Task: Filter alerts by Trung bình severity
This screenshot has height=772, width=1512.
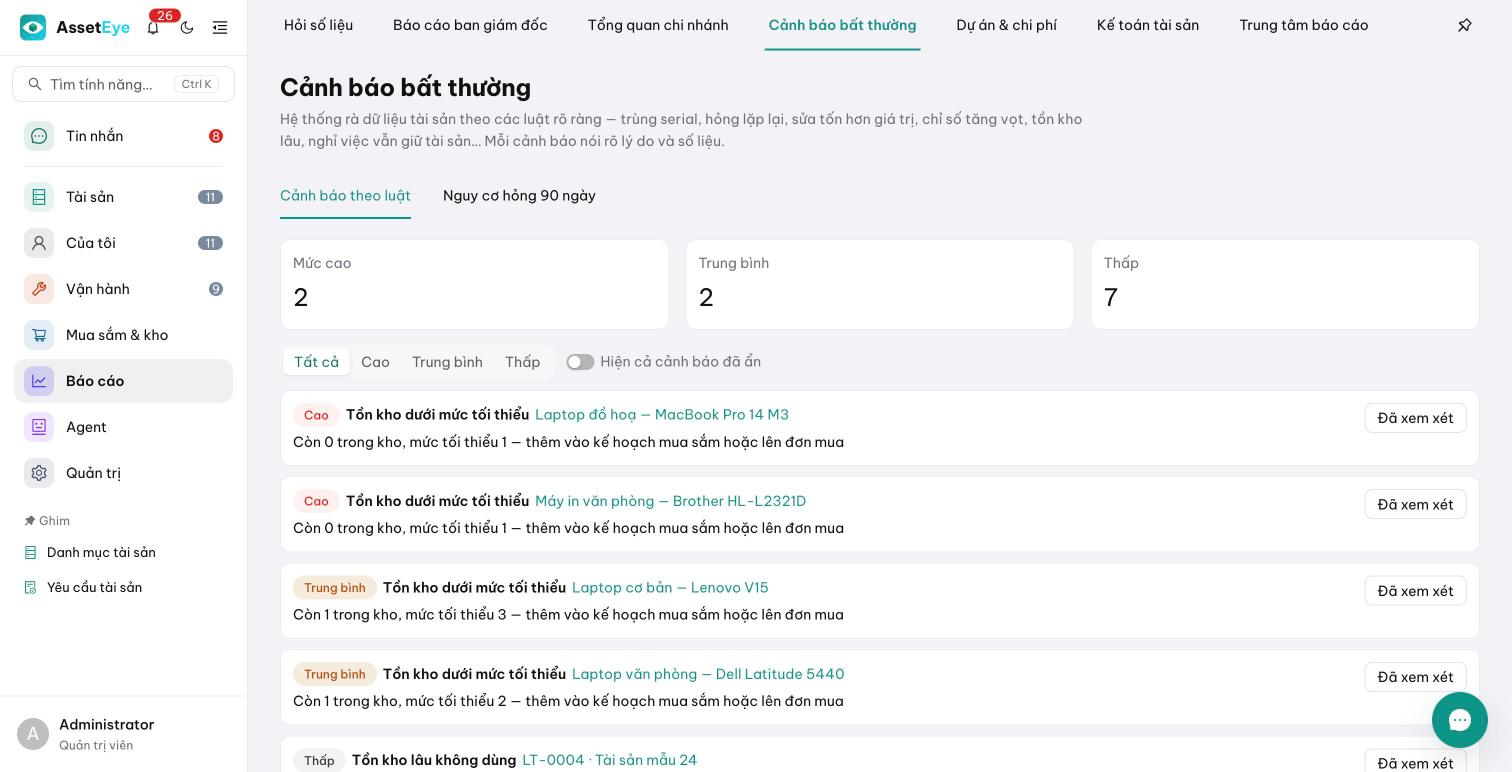Action: (447, 362)
